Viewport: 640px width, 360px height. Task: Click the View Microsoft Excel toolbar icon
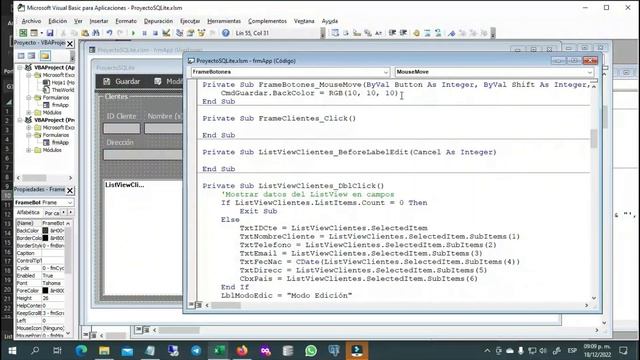click(23, 33)
